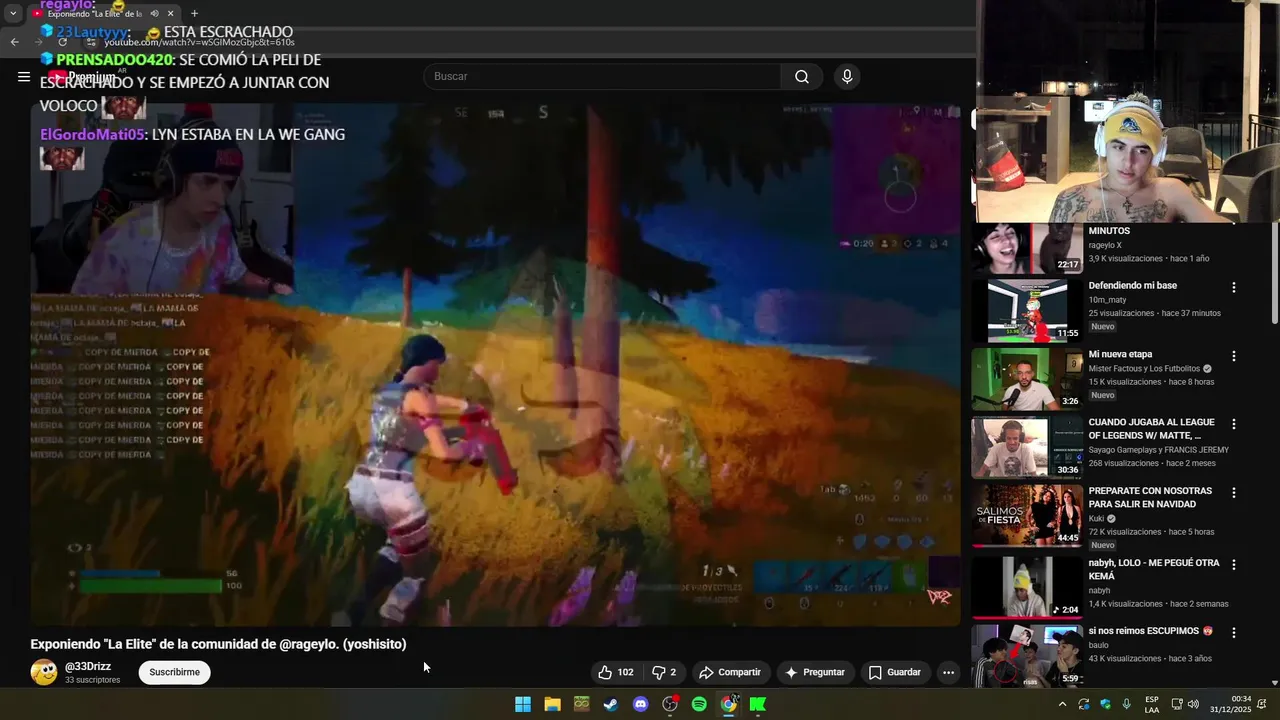Open thumbnail of Defendiendo mi base 11:55
Image resolution: width=1280 pixels, height=720 pixels.
pos(1027,310)
